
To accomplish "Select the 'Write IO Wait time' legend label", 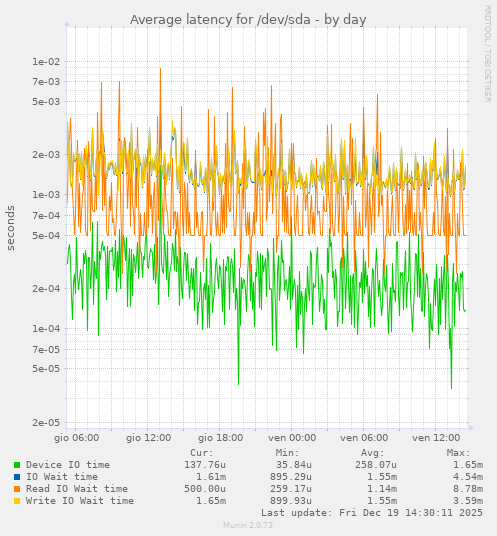I will [x=80, y=501].
